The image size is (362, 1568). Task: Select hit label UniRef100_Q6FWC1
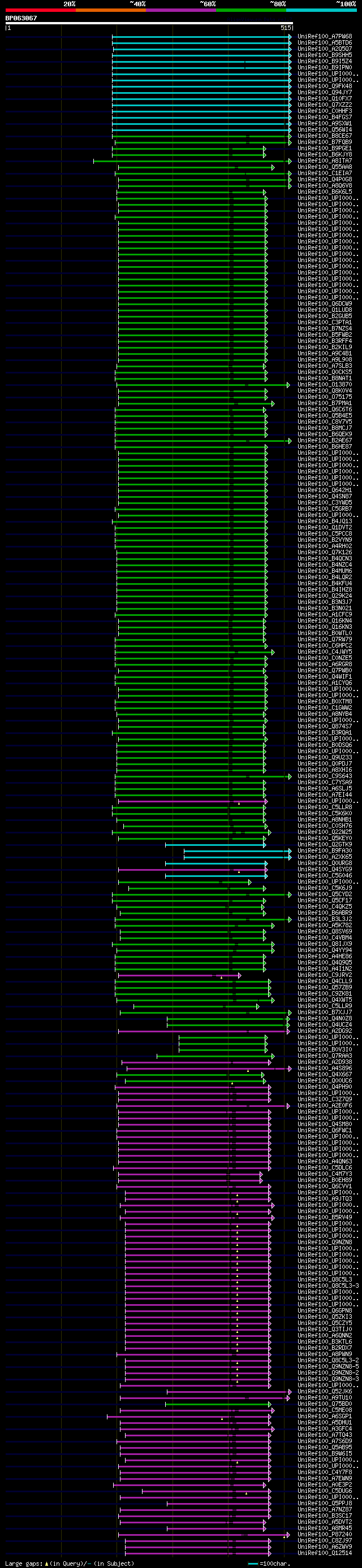(x=325, y=1130)
